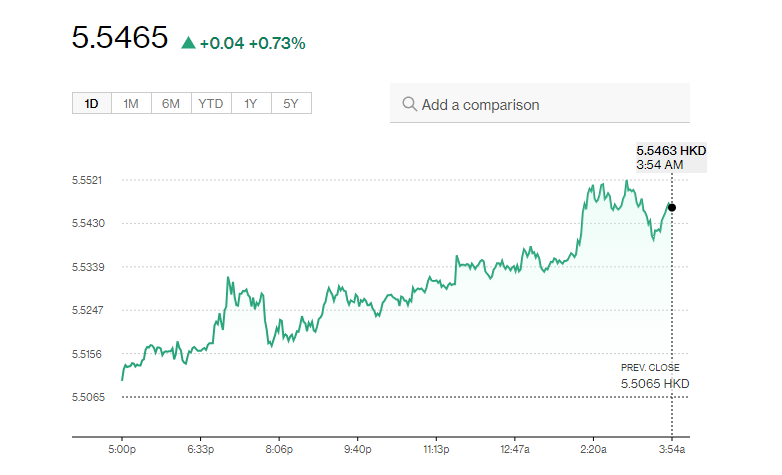Click the green up-arrow triangle indicator

click(188, 43)
